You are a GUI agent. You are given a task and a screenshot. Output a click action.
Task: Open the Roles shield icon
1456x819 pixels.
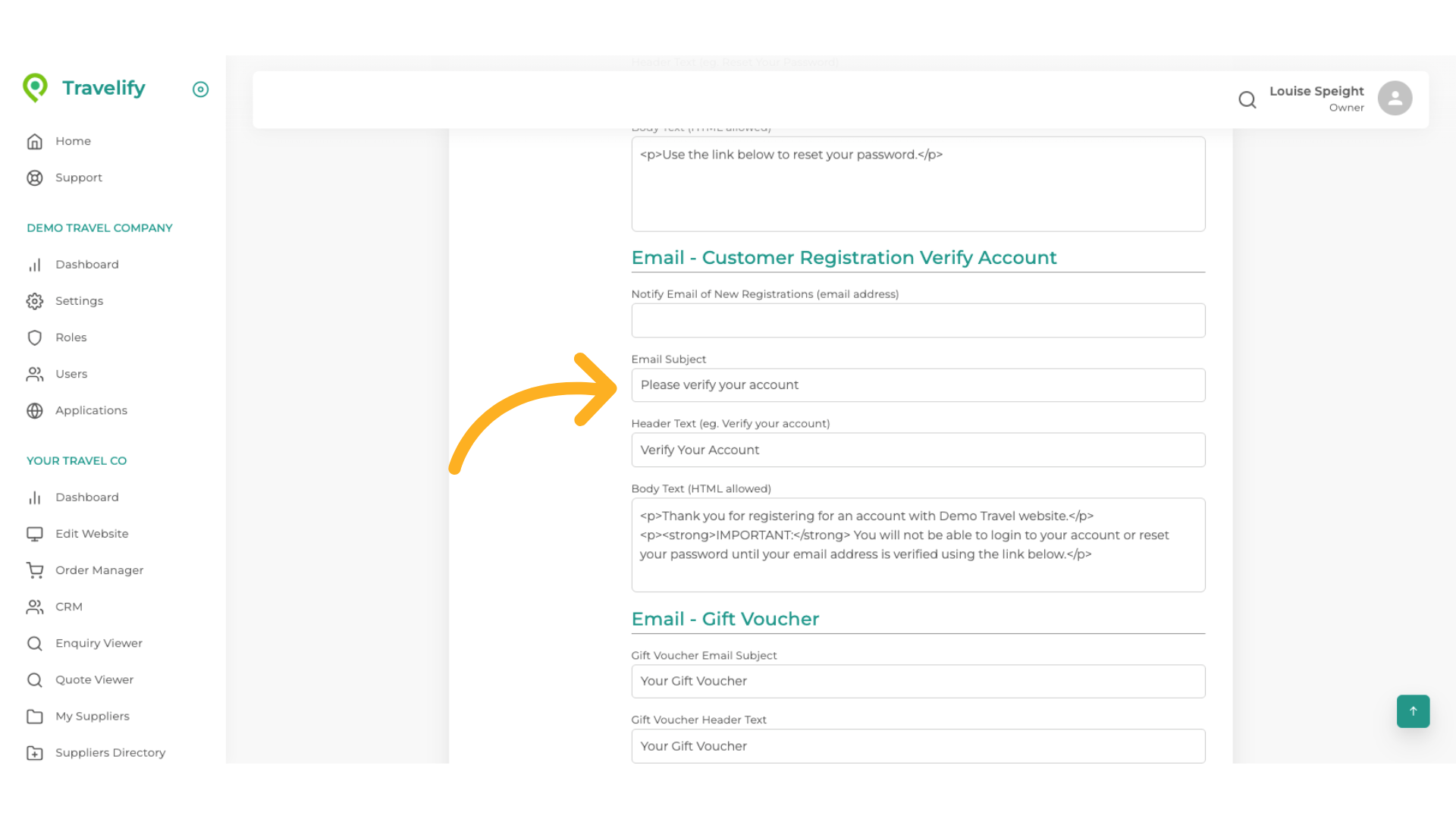(35, 337)
